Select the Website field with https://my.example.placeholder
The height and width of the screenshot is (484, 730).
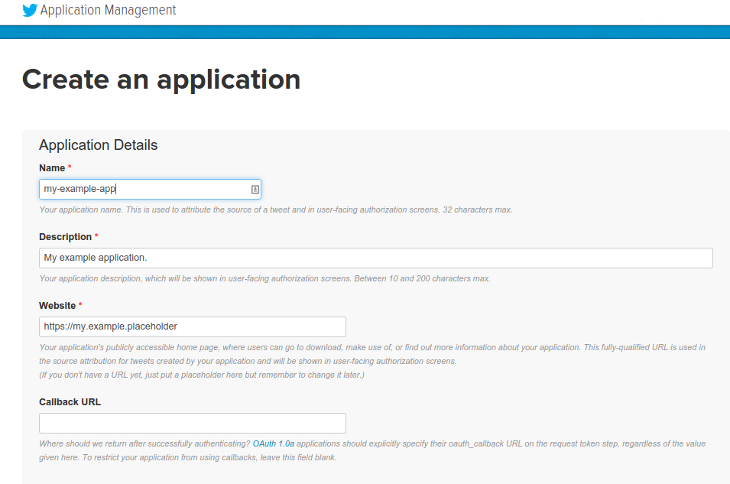coord(192,327)
